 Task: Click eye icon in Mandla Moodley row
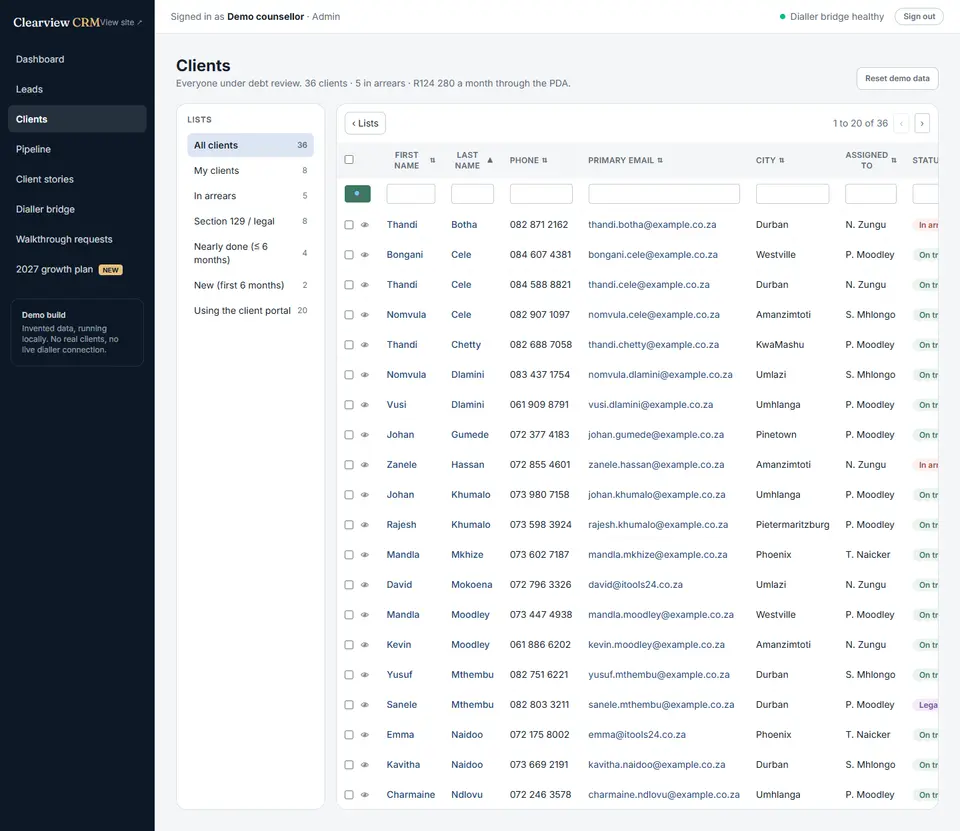point(365,615)
